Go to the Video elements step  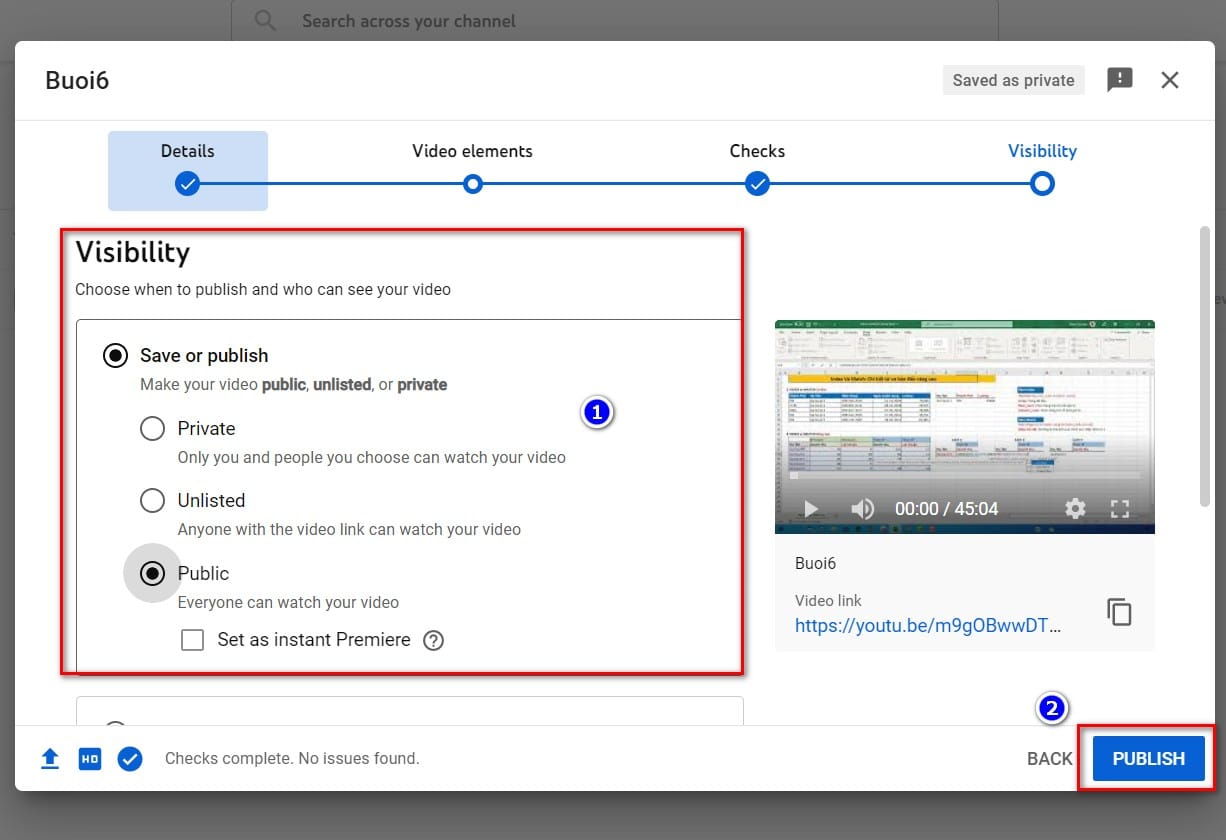coord(473,168)
